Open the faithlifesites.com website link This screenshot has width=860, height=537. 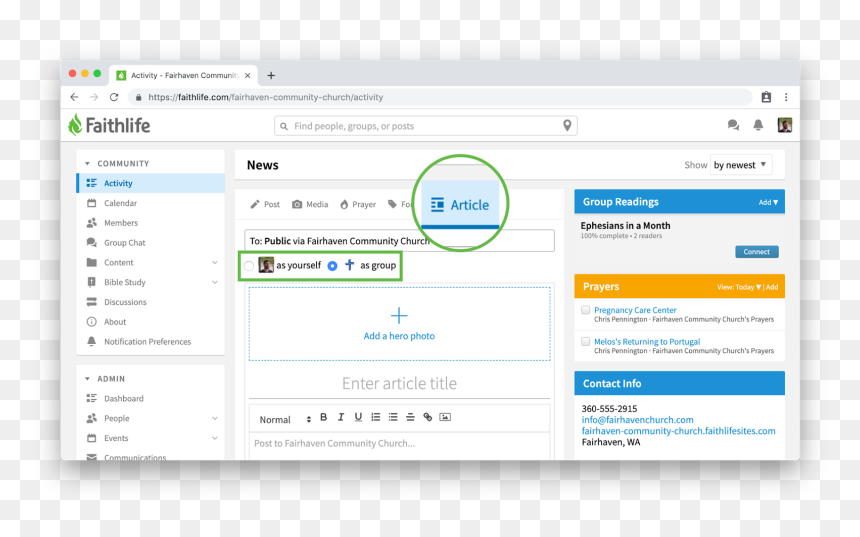point(678,431)
